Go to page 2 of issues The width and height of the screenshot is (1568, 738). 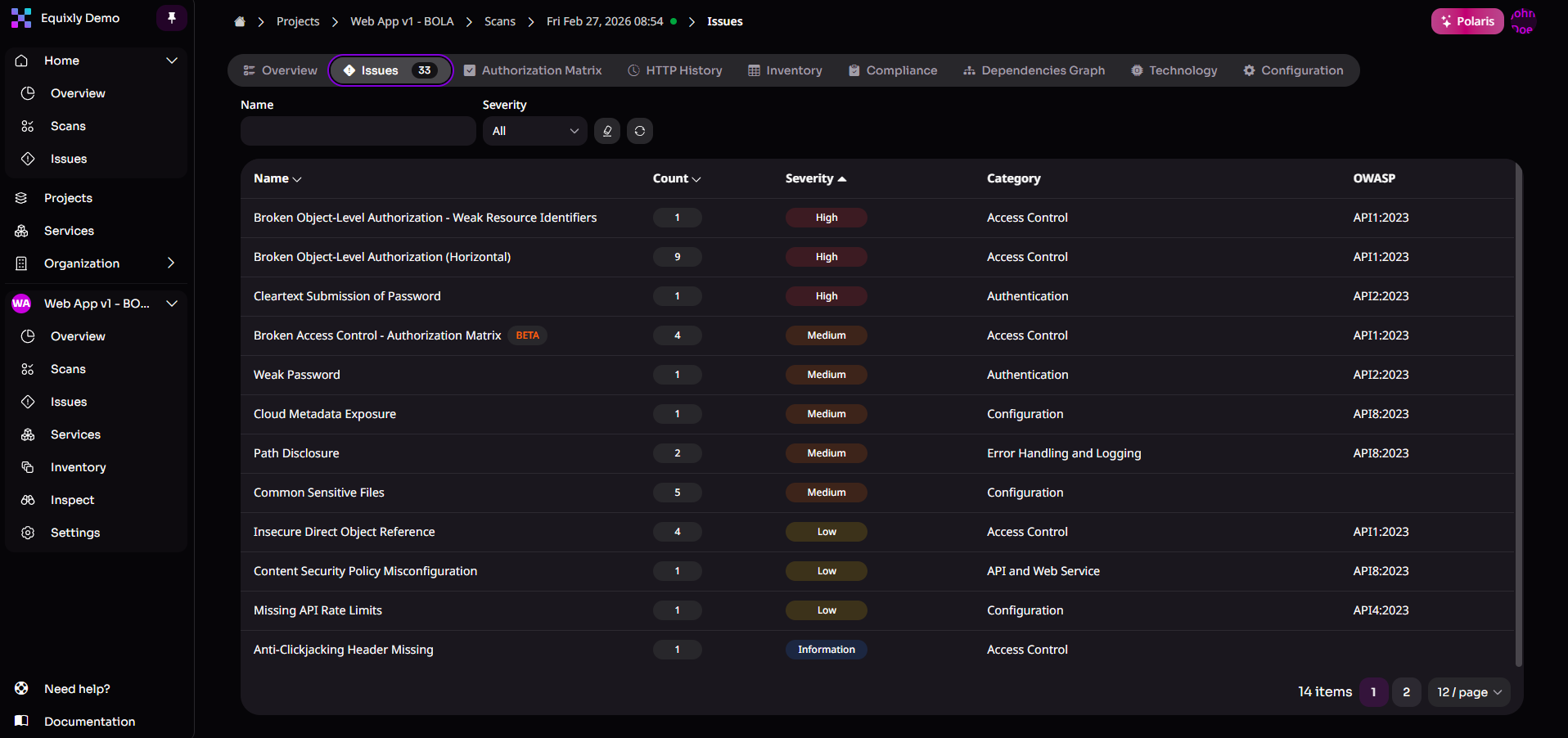coord(1406,692)
